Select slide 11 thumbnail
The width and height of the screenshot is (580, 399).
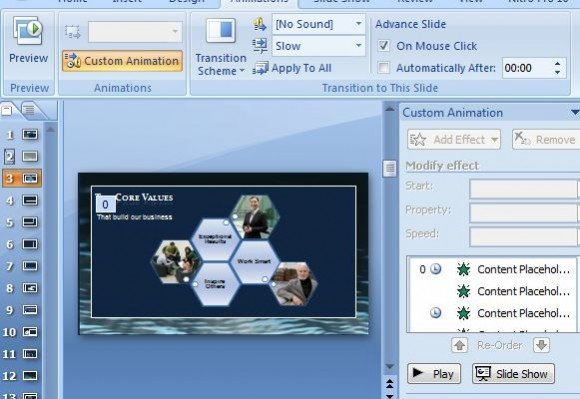click(30, 354)
